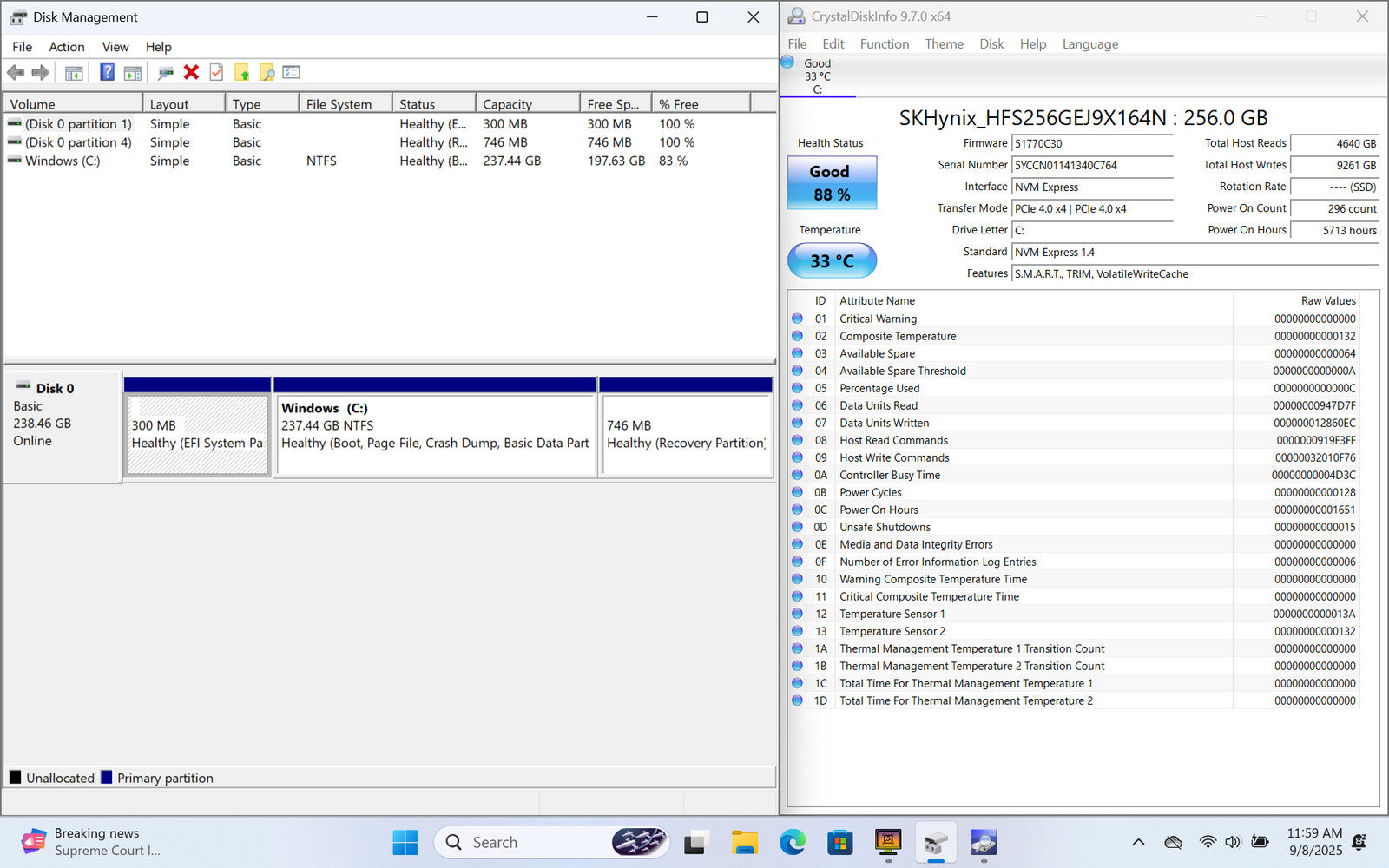Click the Firmware field showing 51770C30

(1092, 143)
